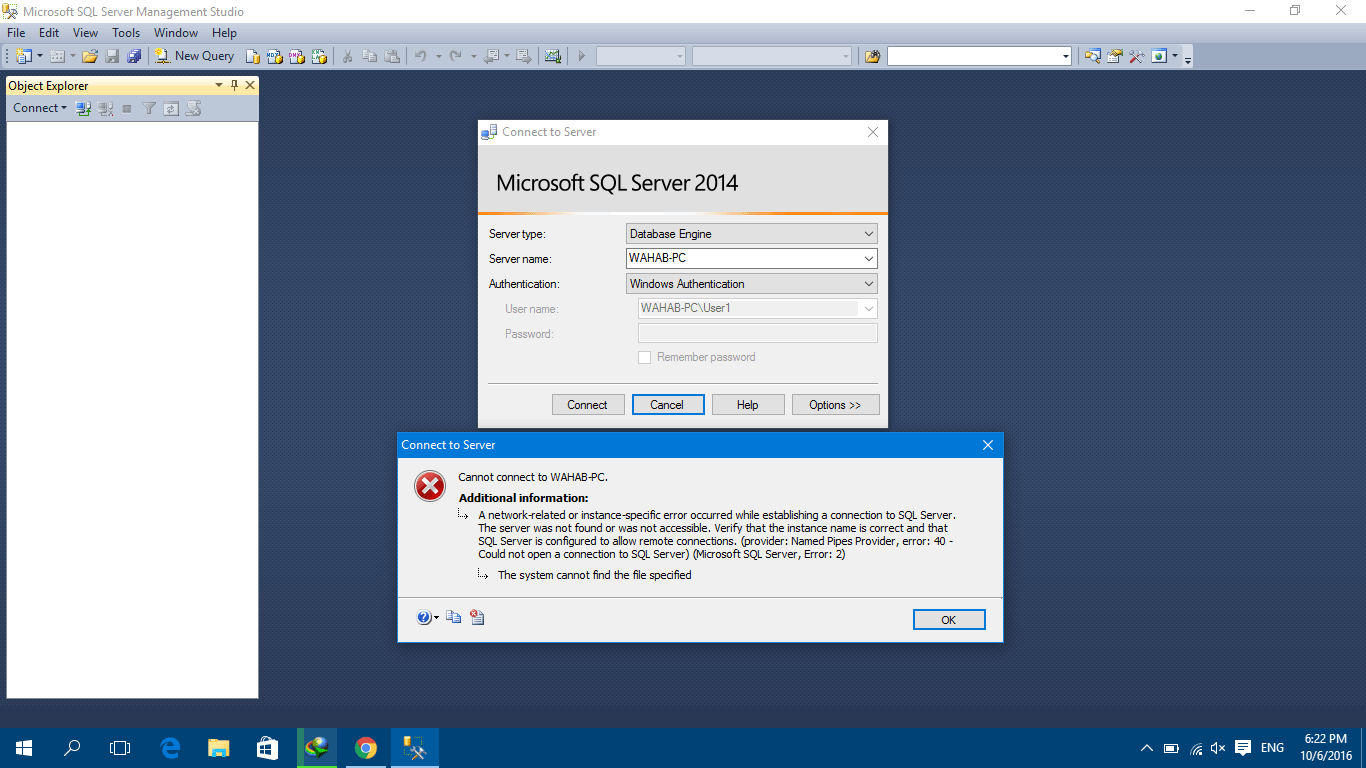This screenshot has height=768, width=1366.
Task: Click the Help button in Connect dialog
Action: tap(748, 405)
